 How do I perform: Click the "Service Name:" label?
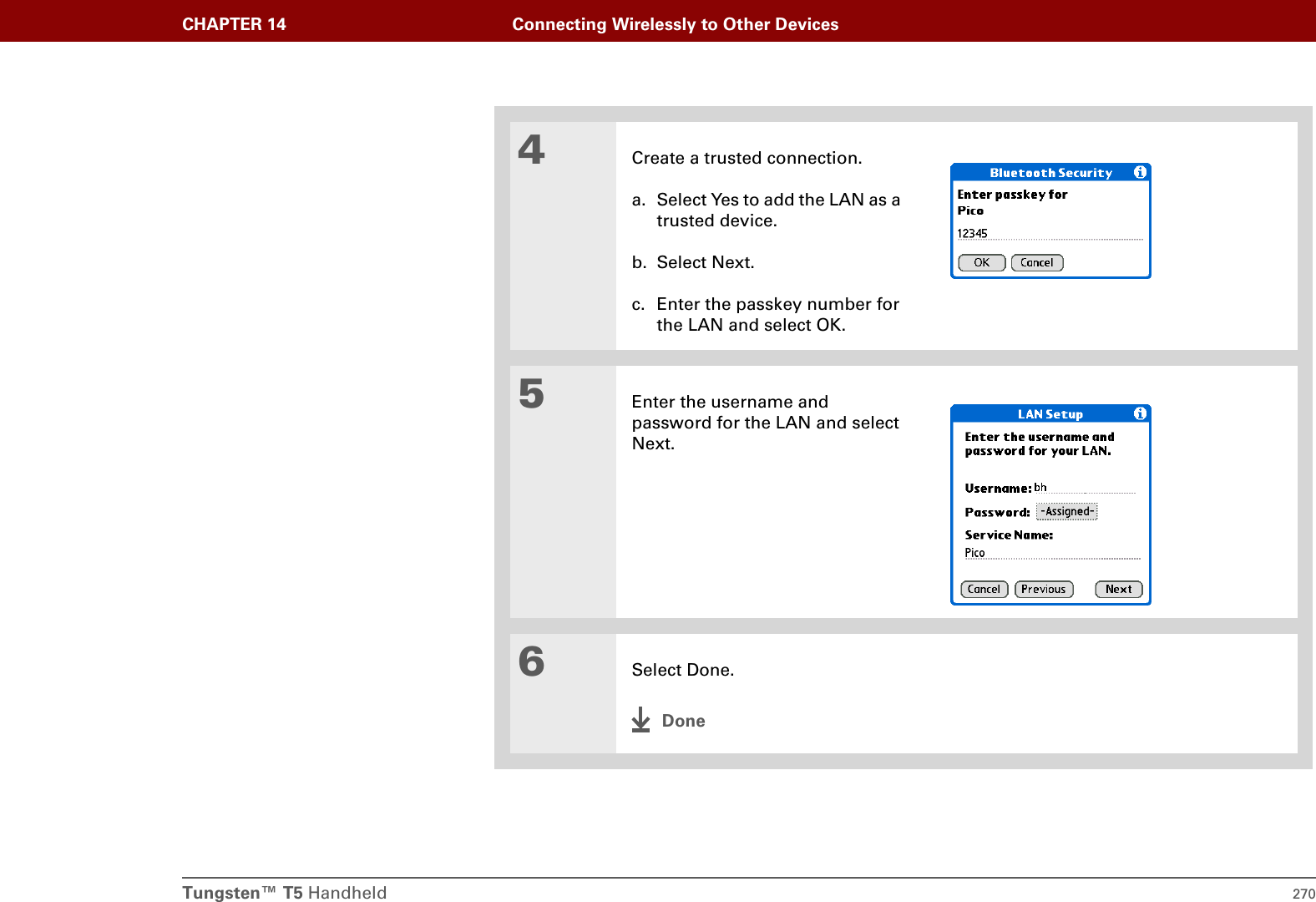1009,535
